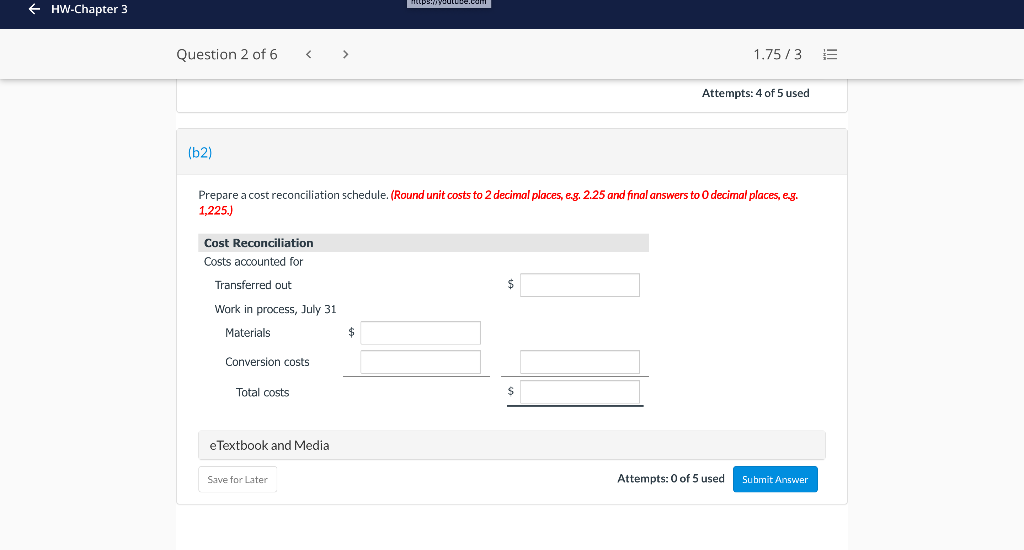Click the Transferred out row label
Screen dimensions: 1024x550
pyautogui.click(x=253, y=285)
